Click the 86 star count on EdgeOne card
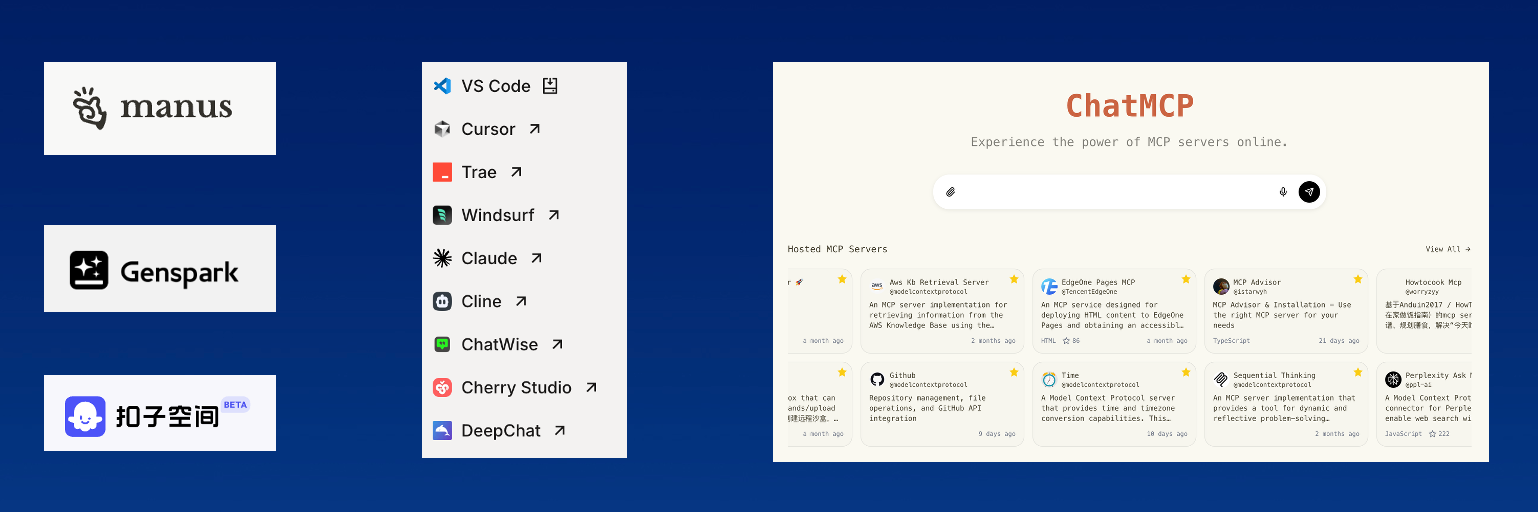Image resolution: width=1538 pixels, height=512 pixels. pos(1071,341)
